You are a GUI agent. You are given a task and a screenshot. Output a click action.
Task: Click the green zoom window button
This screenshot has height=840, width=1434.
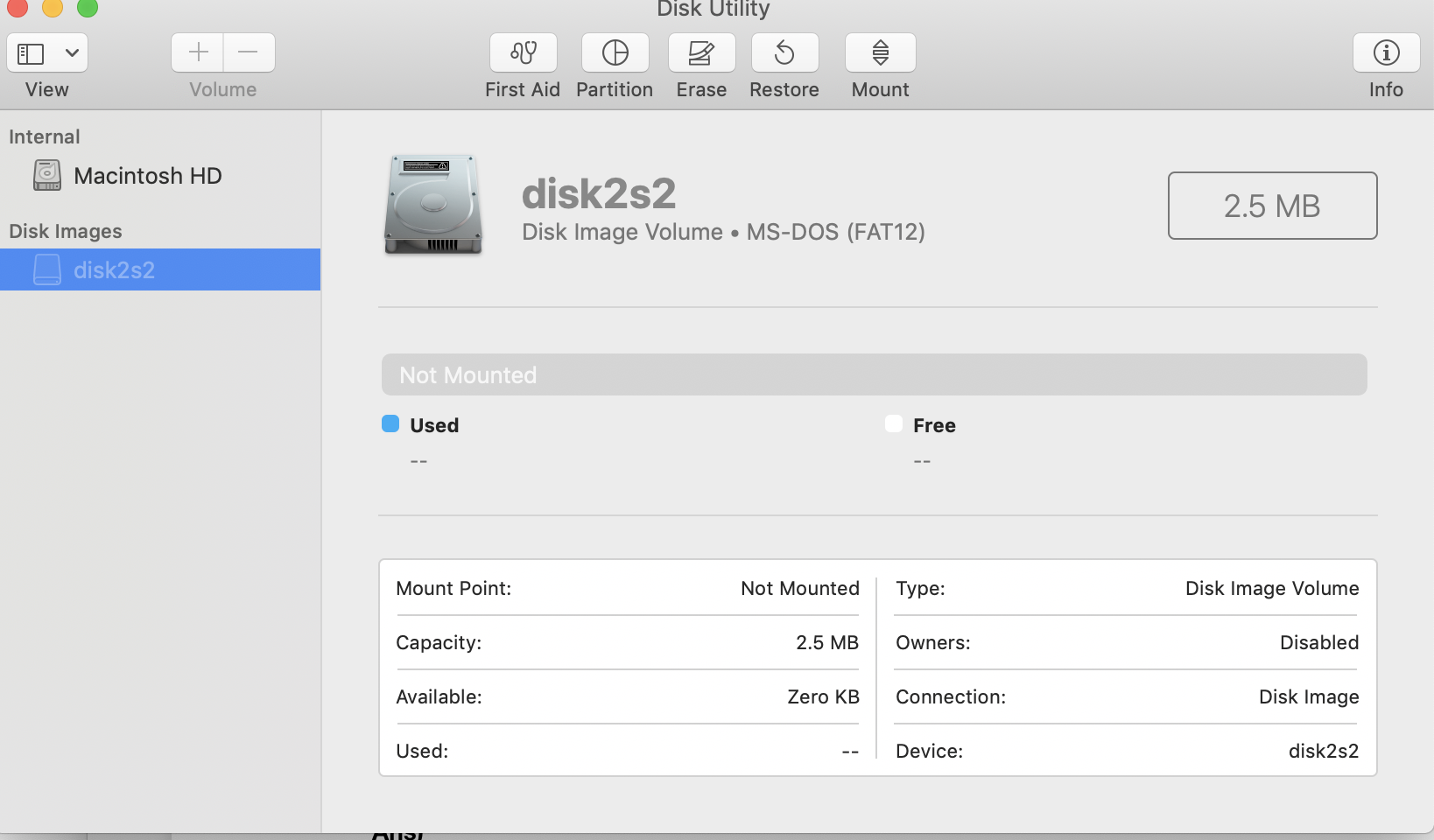click(88, 7)
